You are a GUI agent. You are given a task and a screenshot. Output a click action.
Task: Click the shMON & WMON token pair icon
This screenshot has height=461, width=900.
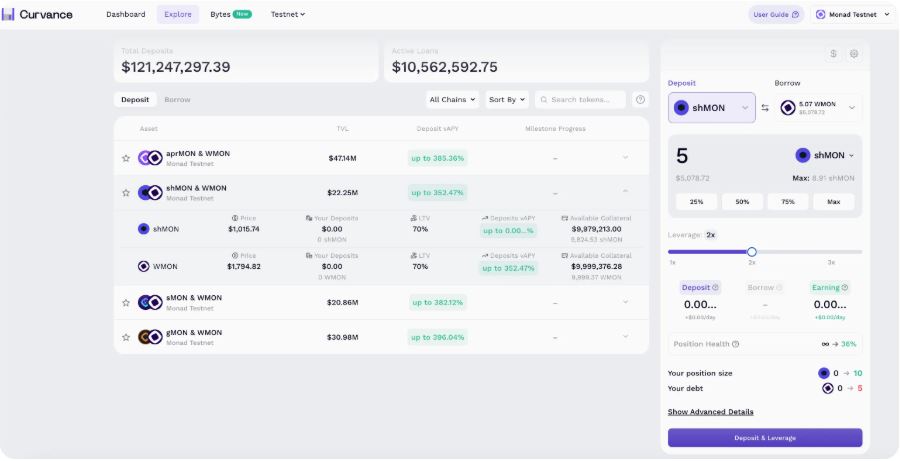click(150, 193)
